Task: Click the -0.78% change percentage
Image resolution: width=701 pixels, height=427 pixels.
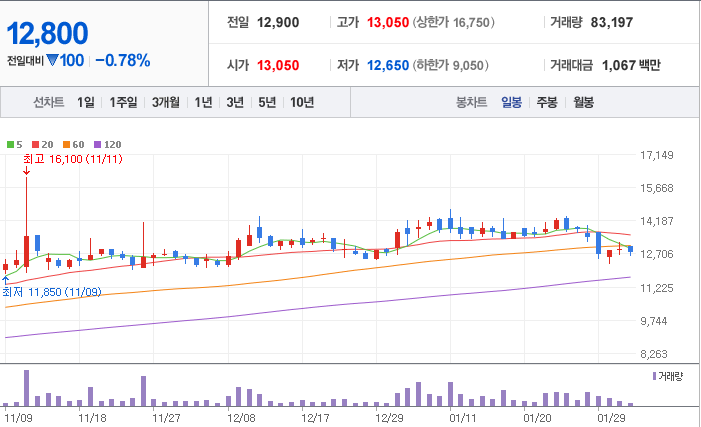Action: click(x=122, y=60)
